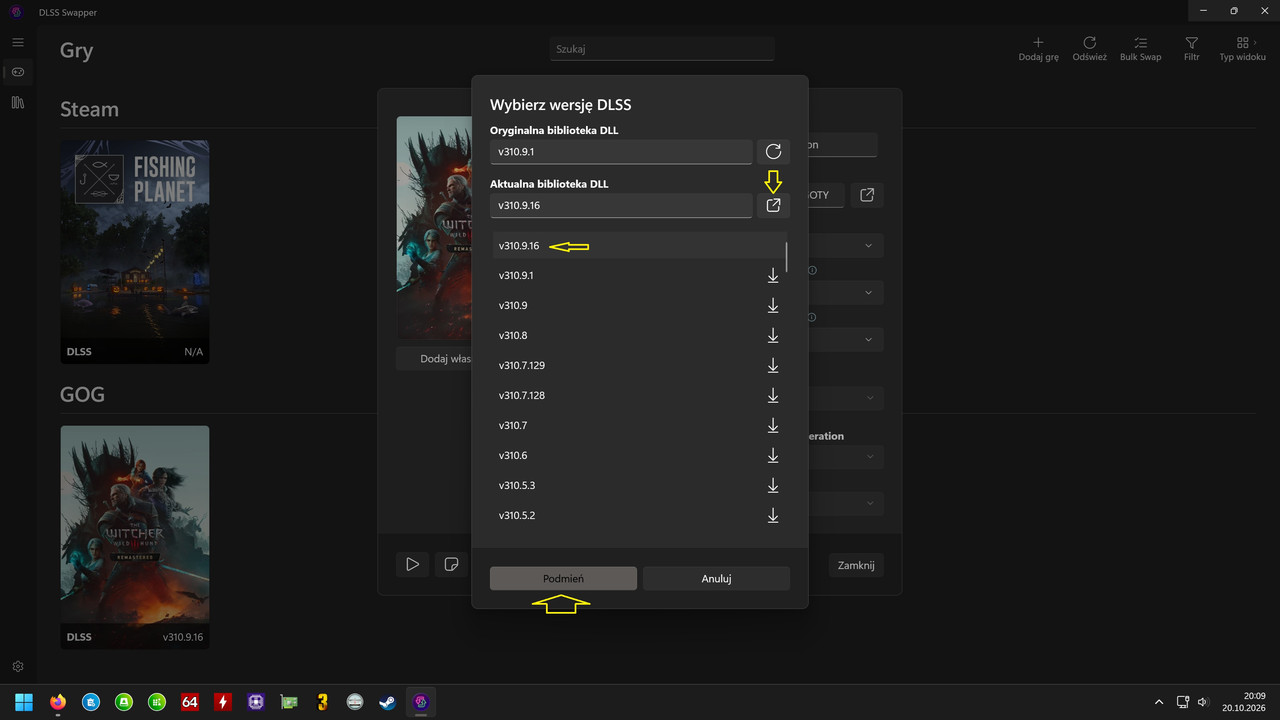Click the DLSS version list scrollbar
This screenshot has height=720, width=1280.
[786, 256]
